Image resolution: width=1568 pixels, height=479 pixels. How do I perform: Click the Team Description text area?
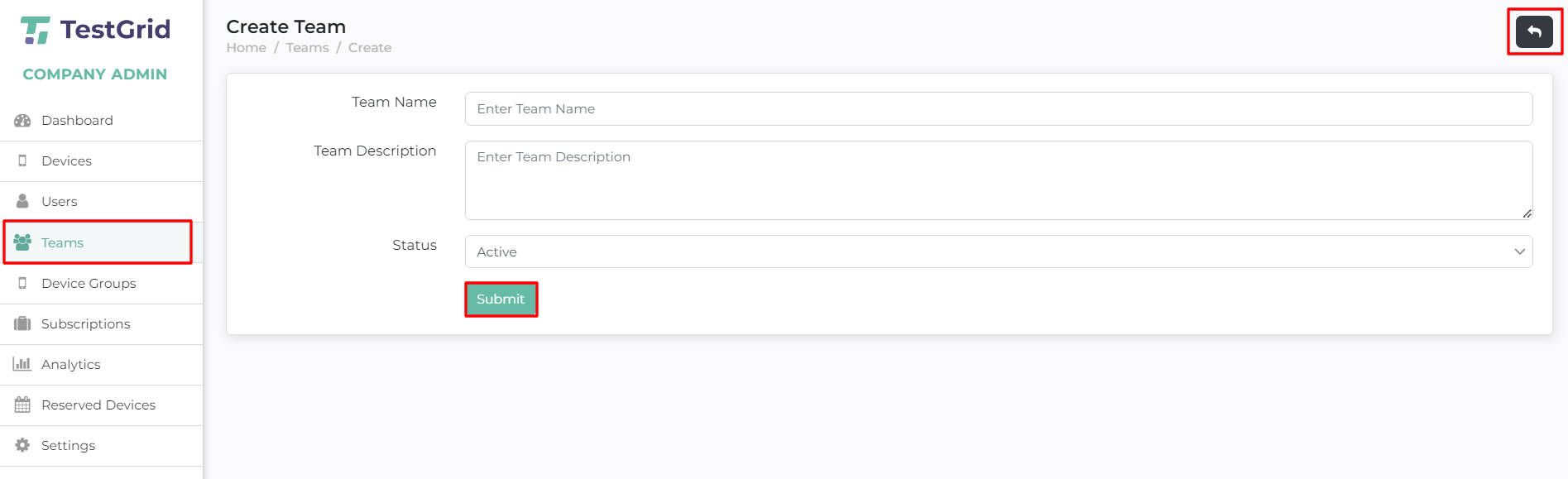[x=999, y=180]
